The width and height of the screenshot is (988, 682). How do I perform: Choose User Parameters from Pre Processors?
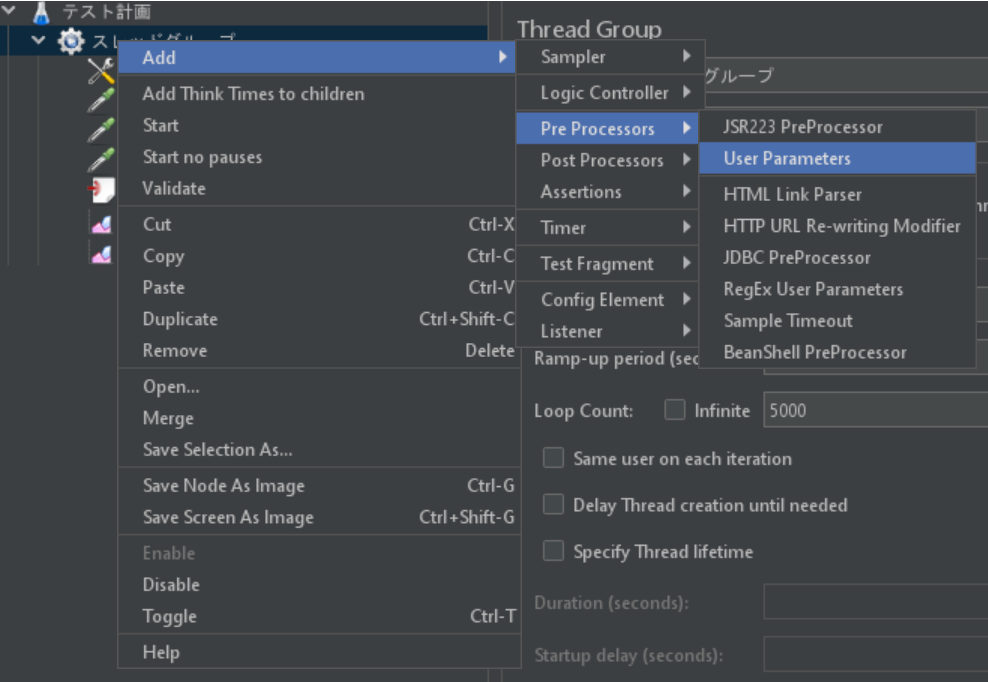pos(786,158)
